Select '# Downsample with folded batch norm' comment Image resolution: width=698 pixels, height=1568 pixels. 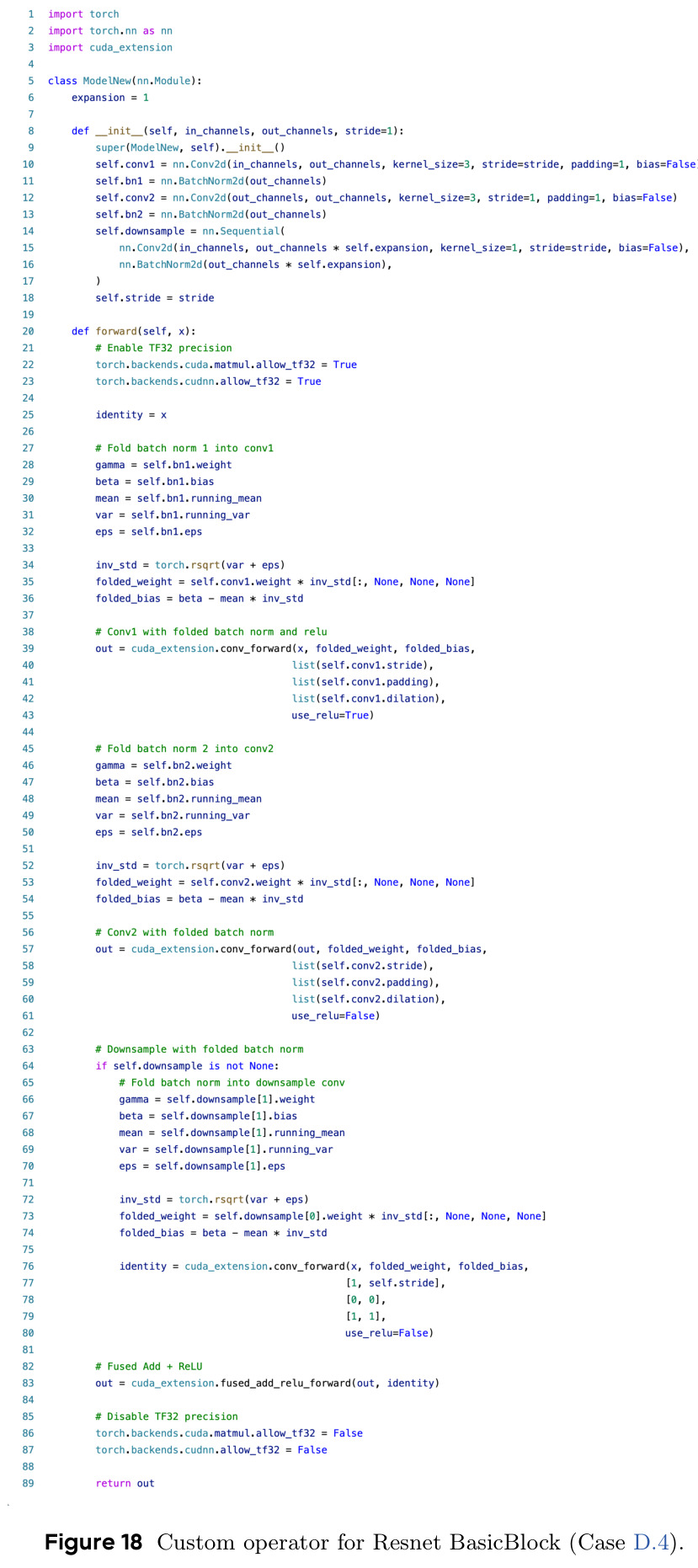tap(200, 1049)
